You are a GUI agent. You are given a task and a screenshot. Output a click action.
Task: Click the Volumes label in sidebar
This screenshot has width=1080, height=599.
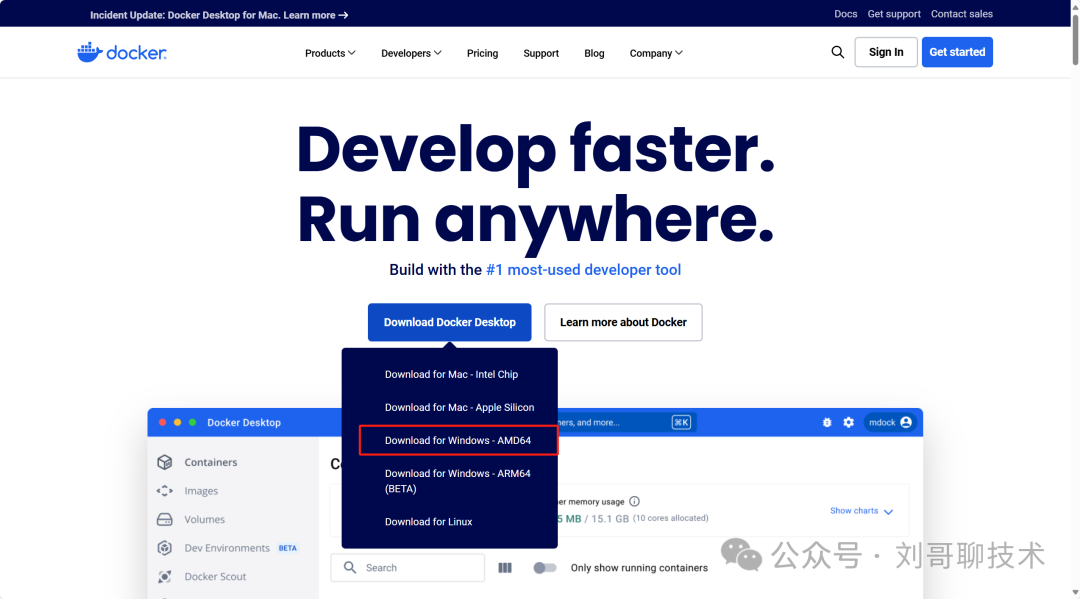(205, 519)
